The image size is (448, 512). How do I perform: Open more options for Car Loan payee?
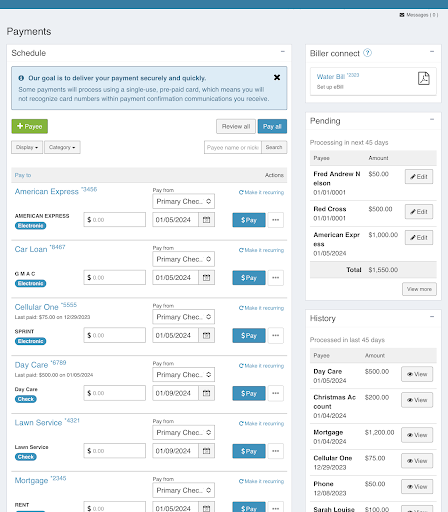point(275,278)
